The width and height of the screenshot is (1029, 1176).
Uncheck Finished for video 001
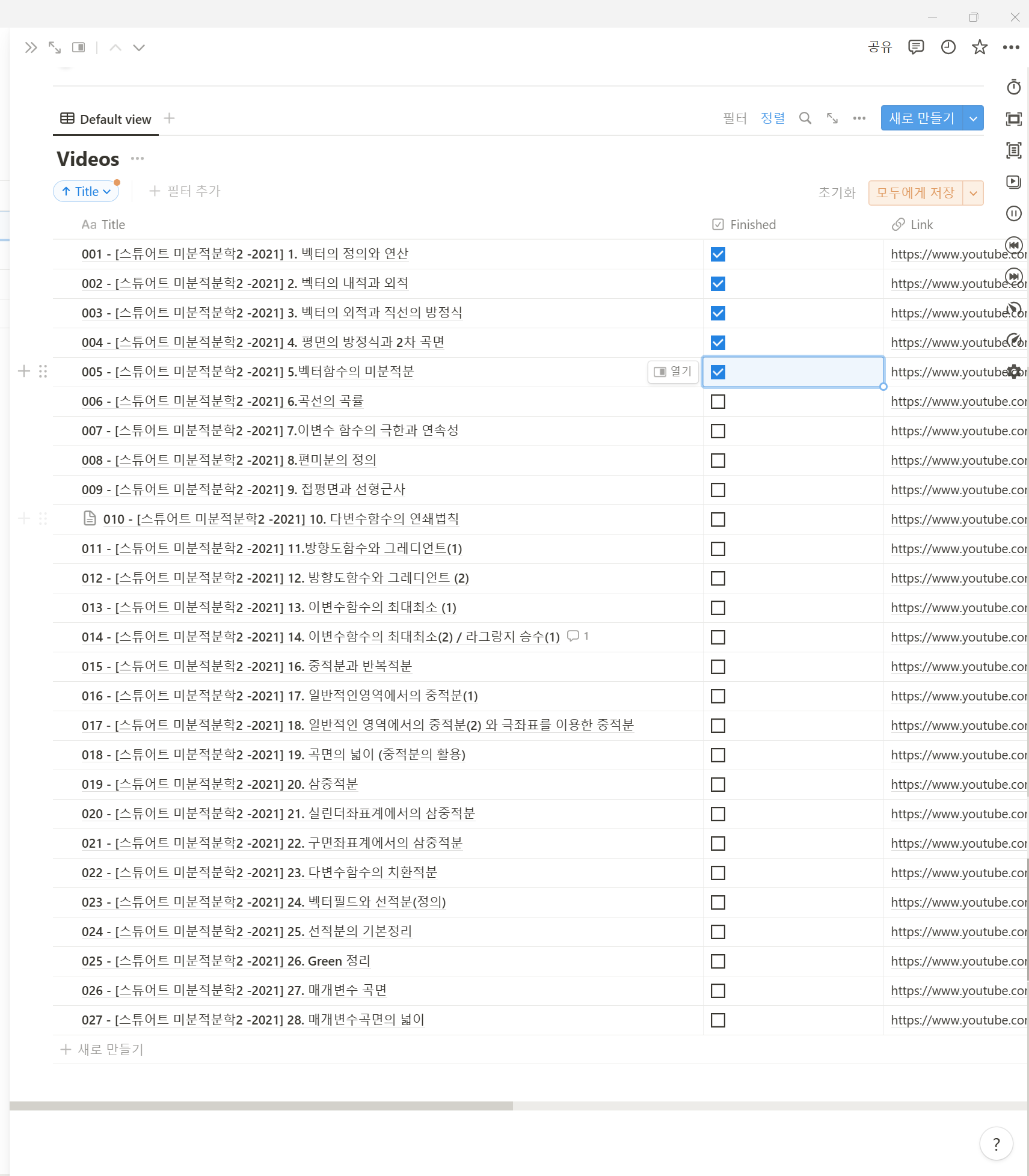pyautogui.click(x=717, y=254)
